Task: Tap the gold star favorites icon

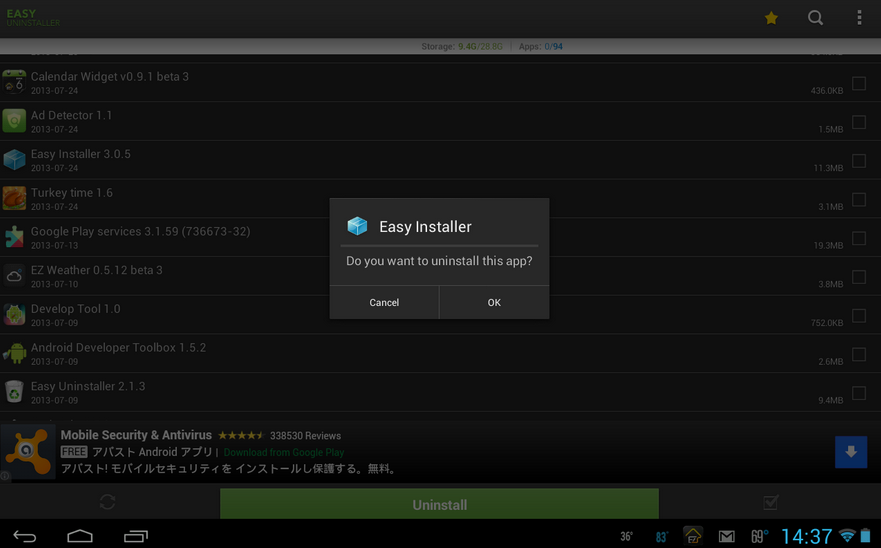Action: click(x=771, y=18)
